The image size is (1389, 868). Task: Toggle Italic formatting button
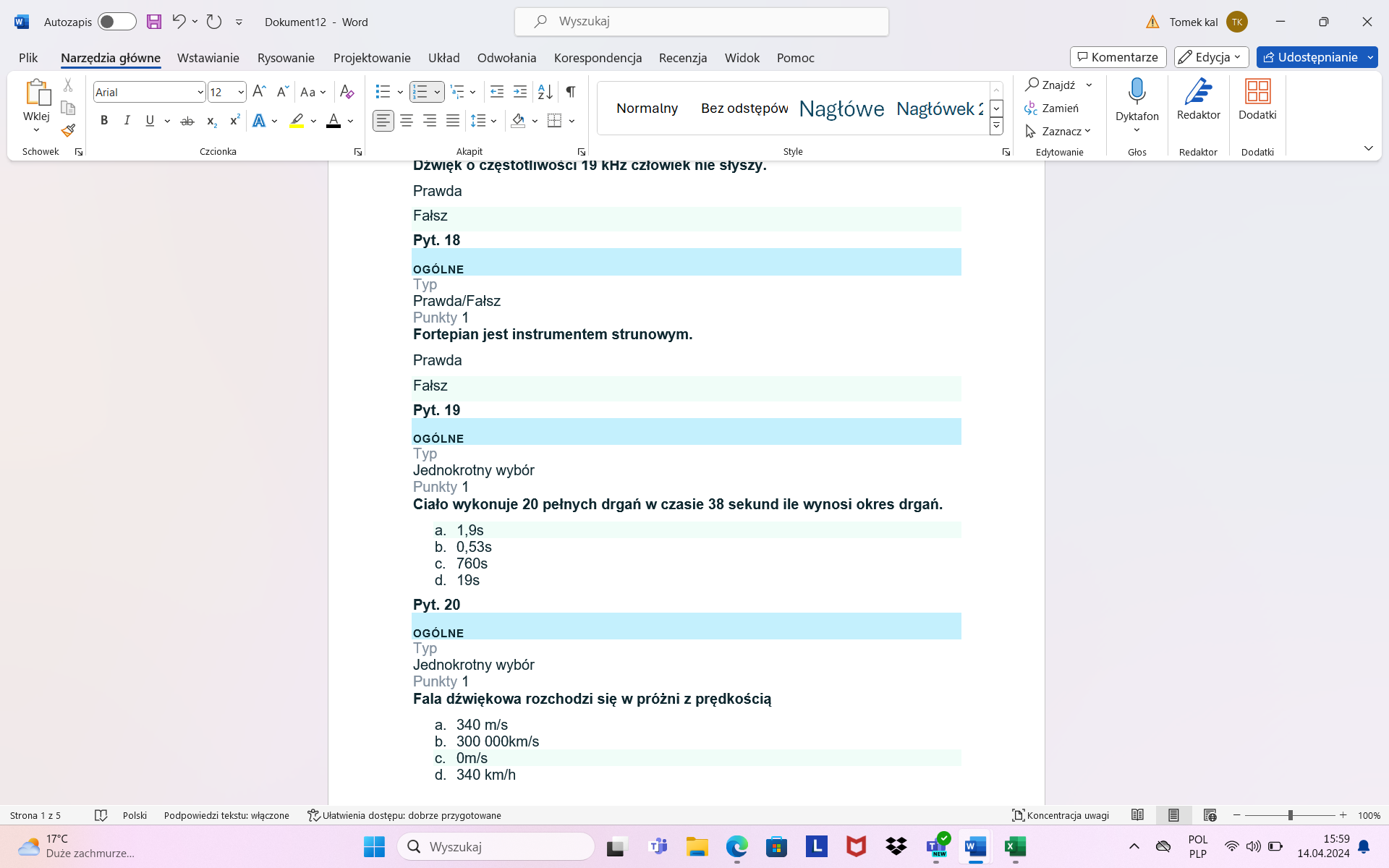click(127, 121)
